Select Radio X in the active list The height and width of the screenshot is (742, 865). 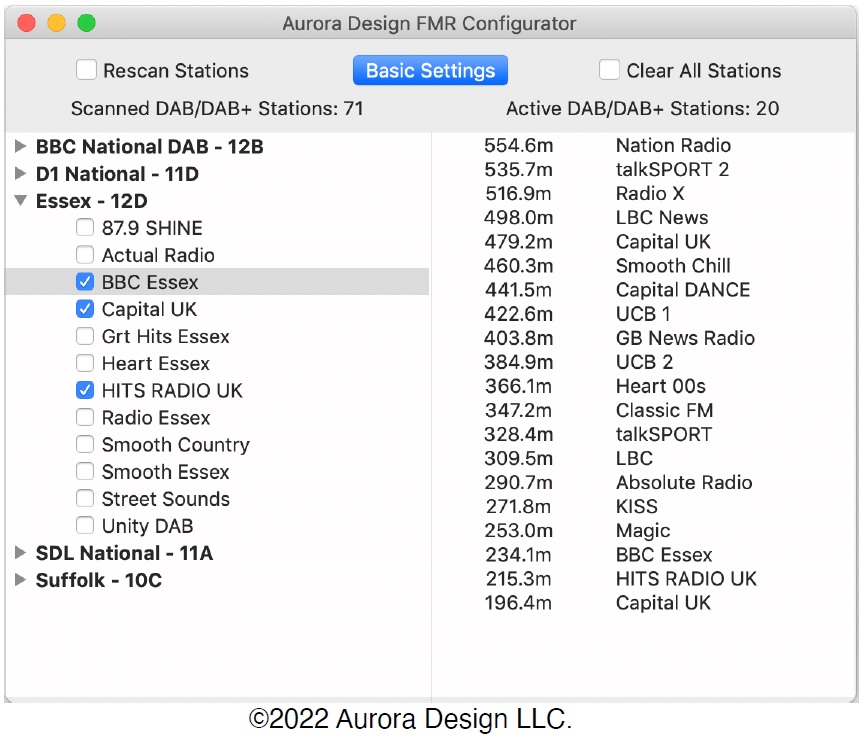[x=650, y=193]
